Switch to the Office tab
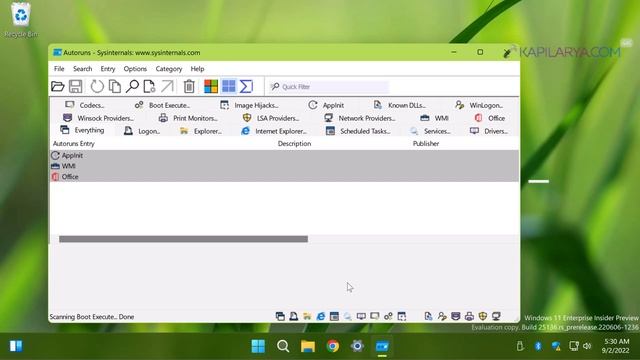This screenshot has width=640, height=360. (490, 118)
